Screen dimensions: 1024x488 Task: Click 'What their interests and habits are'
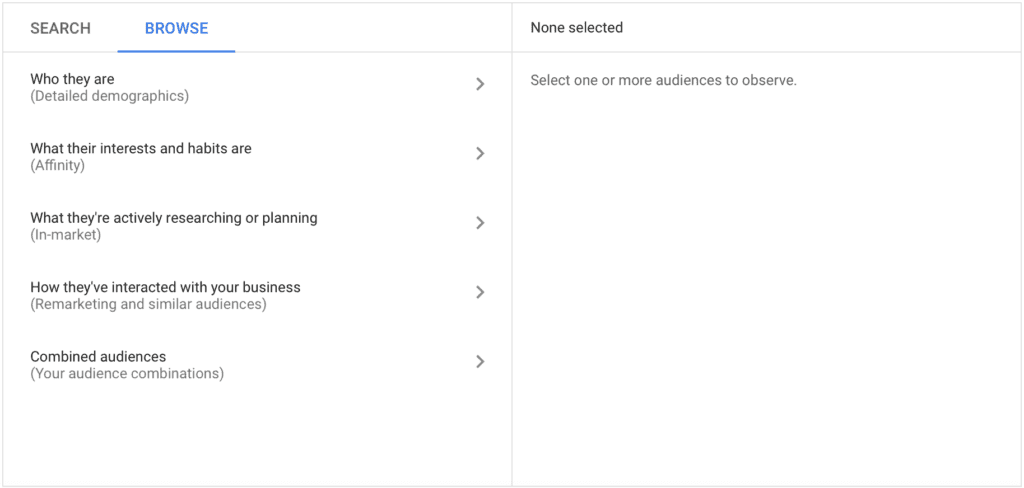click(x=141, y=148)
